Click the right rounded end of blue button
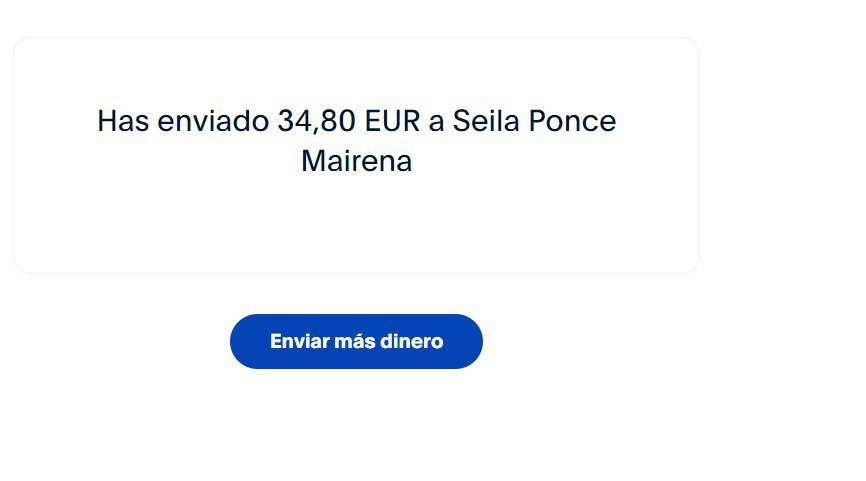This screenshot has width=866, height=481. [469, 341]
